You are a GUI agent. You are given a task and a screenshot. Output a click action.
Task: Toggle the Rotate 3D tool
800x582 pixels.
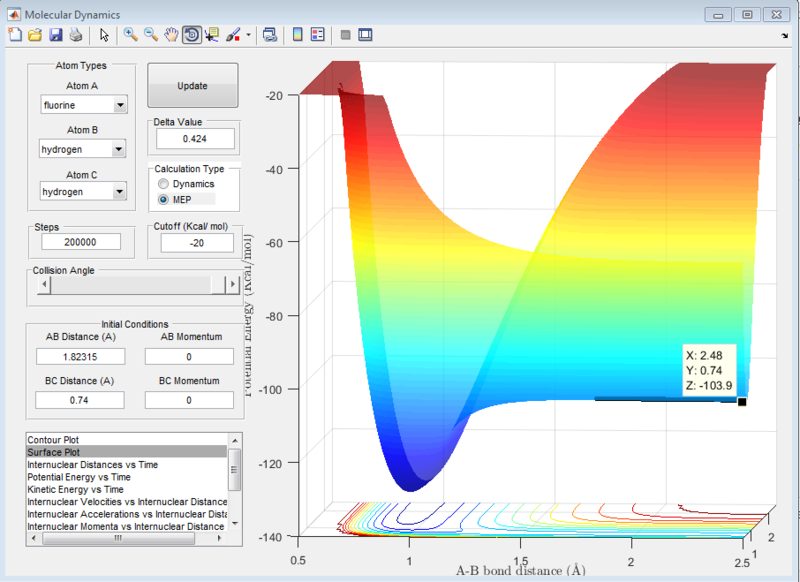pos(192,35)
